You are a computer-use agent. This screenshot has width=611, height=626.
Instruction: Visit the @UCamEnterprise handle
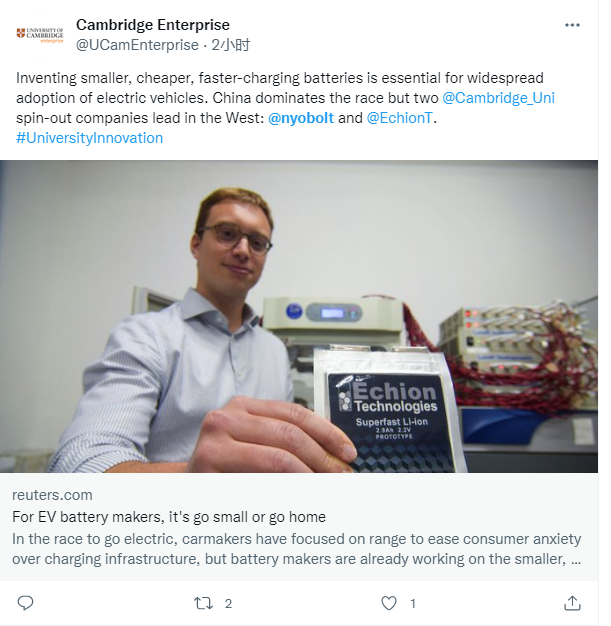pyautogui.click(x=137, y=45)
